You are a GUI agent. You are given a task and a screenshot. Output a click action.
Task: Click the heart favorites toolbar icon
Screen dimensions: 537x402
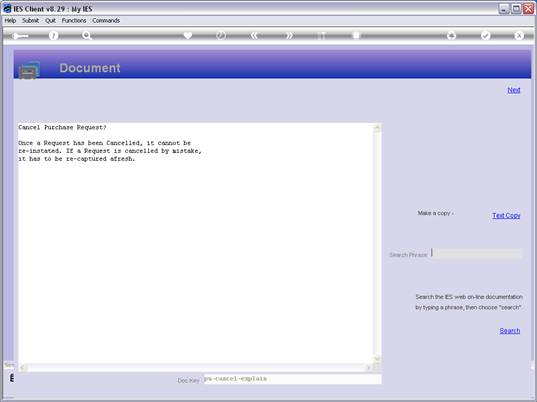[x=188, y=36]
